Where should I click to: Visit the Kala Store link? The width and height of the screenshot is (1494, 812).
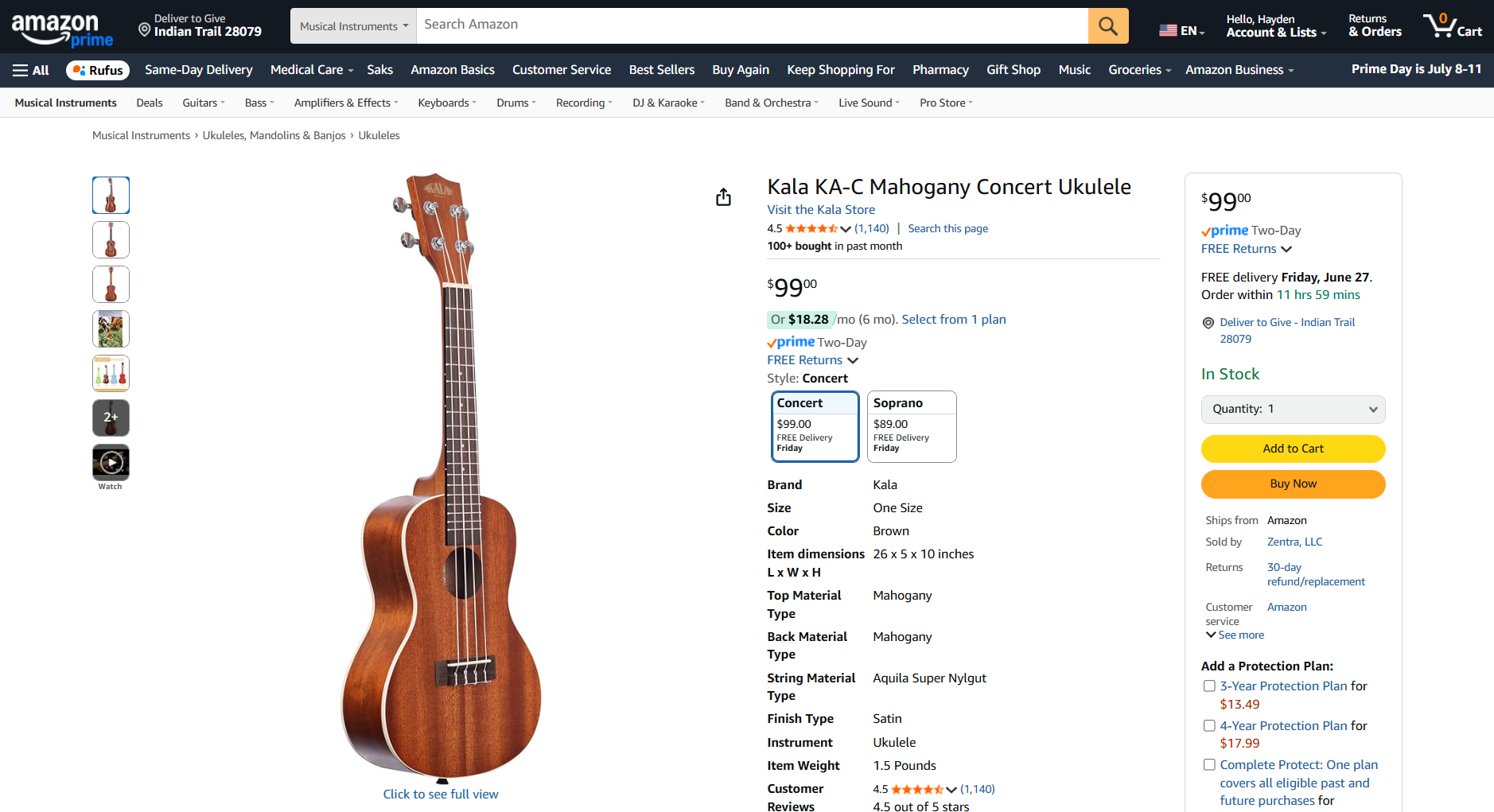click(x=821, y=209)
